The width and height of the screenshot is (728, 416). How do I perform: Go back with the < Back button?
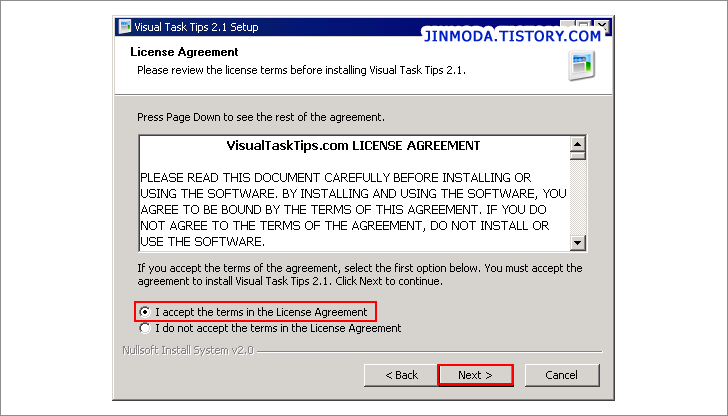(x=402, y=375)
